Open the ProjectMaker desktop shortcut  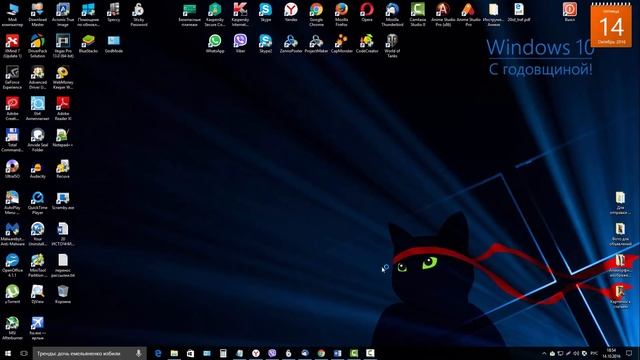pos(316,44)
